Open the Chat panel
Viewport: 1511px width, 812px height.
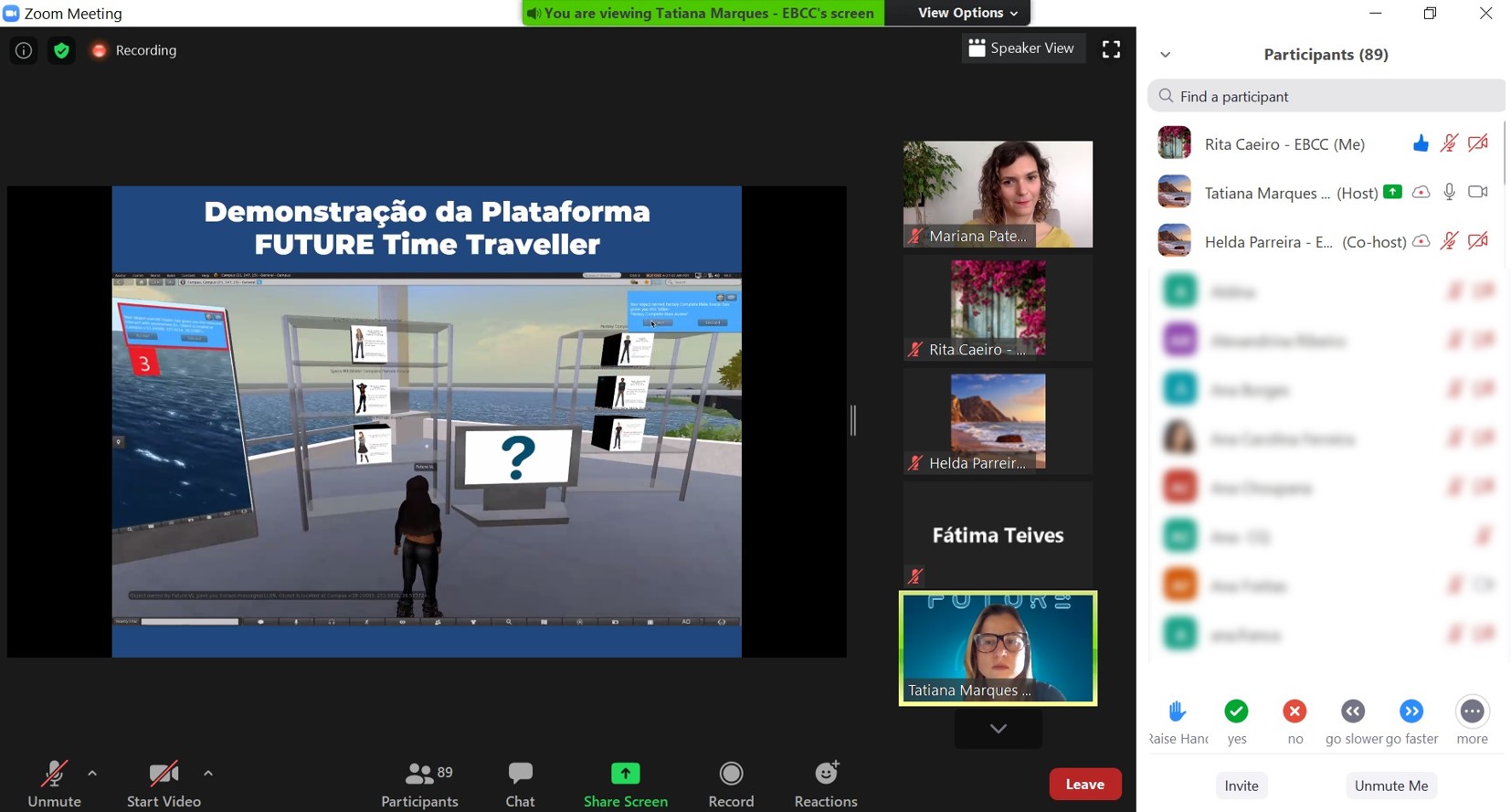tap(520, 784)
